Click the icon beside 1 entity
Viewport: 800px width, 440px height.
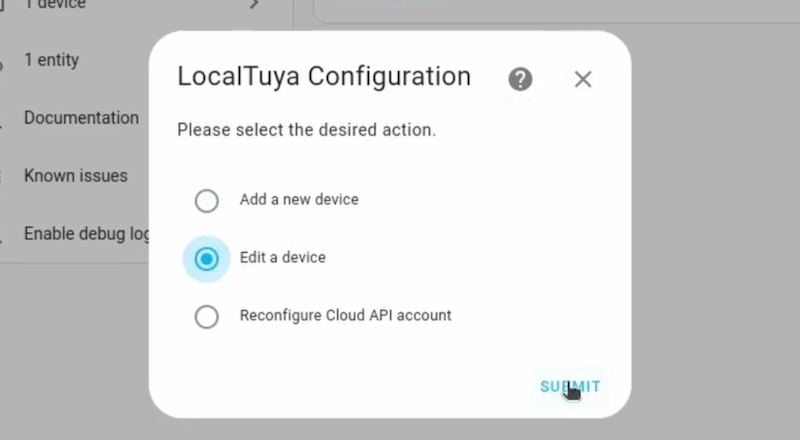3,60
